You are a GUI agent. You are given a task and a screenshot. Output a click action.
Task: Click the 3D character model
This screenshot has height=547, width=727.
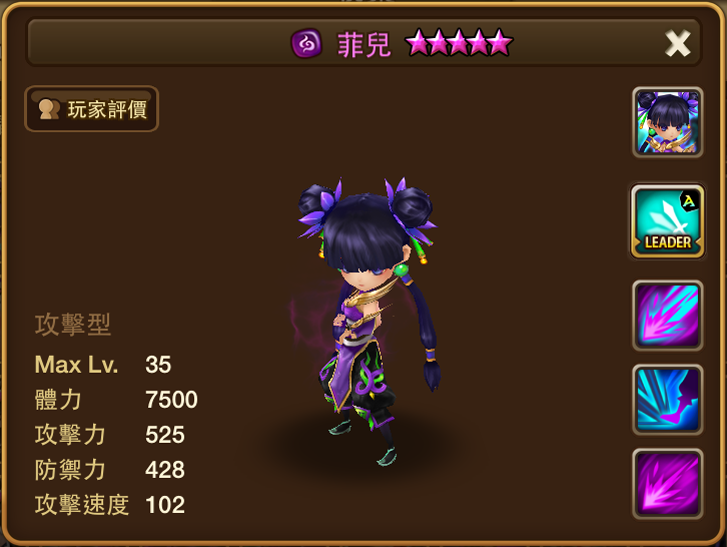[x=367, y=320]
